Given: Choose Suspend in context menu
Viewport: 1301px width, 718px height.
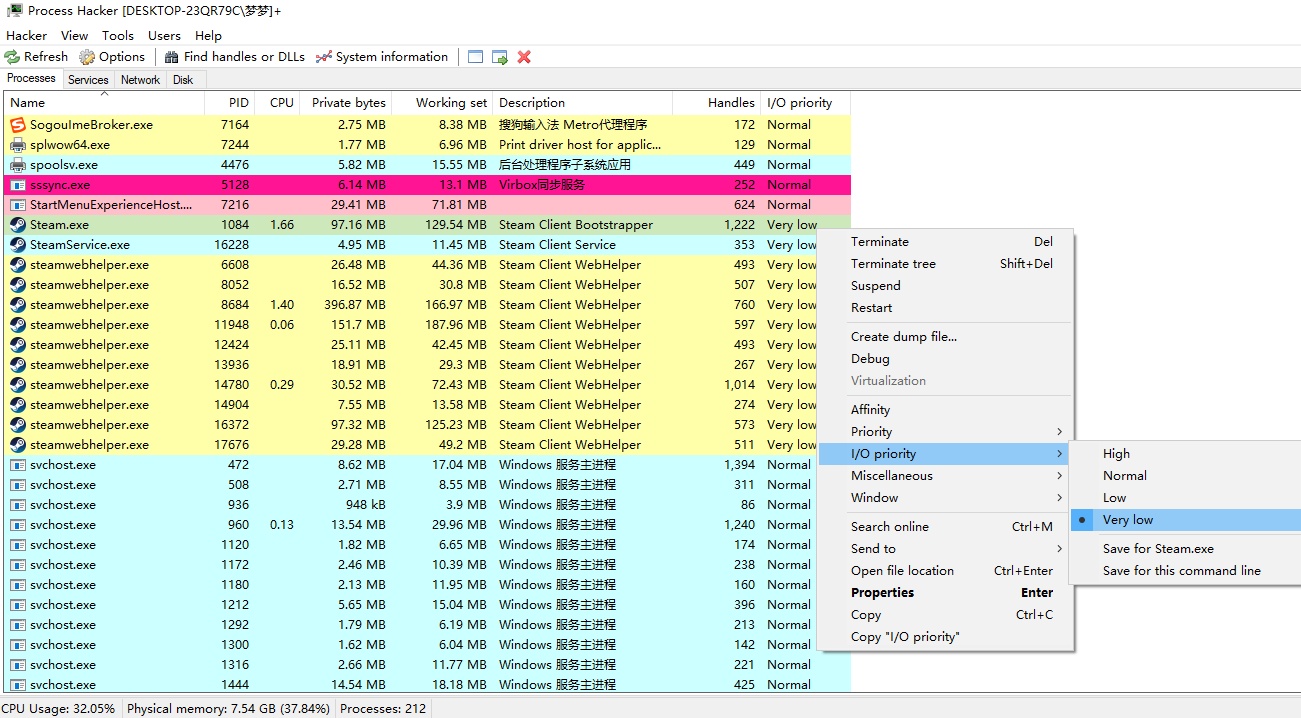Looking at the screenshot, I should click(x=945, y=286).
